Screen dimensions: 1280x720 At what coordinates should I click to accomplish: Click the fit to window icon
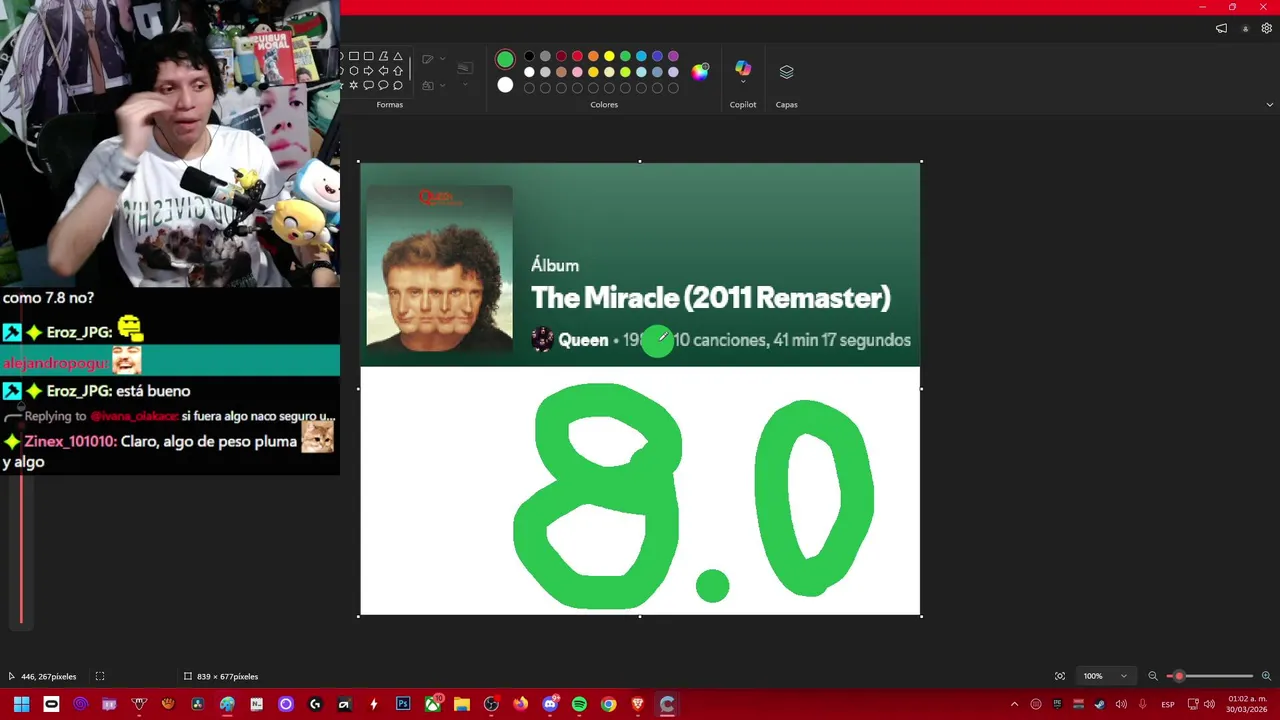tap(1060, 676)
